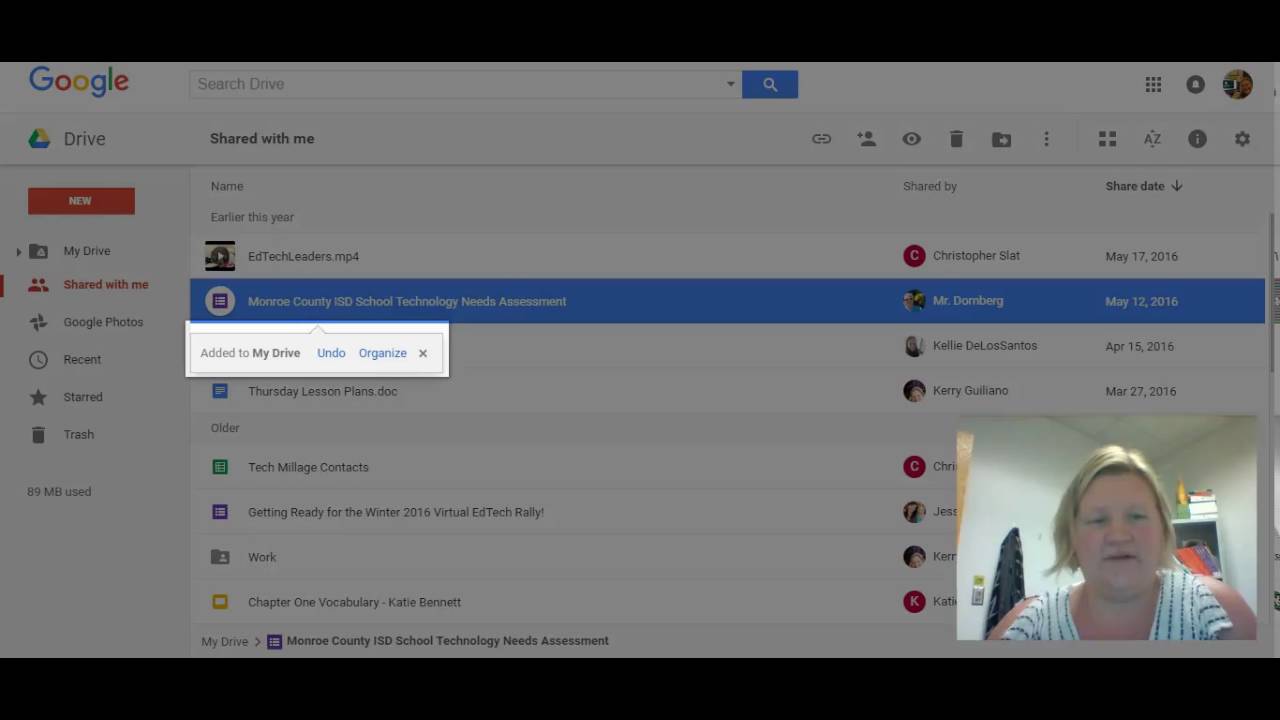This screenshot has height=720, width=1280.
Task: Click Christopher Slat's avatar on EdTechLeaders row
Action: [x=914, y=256]
